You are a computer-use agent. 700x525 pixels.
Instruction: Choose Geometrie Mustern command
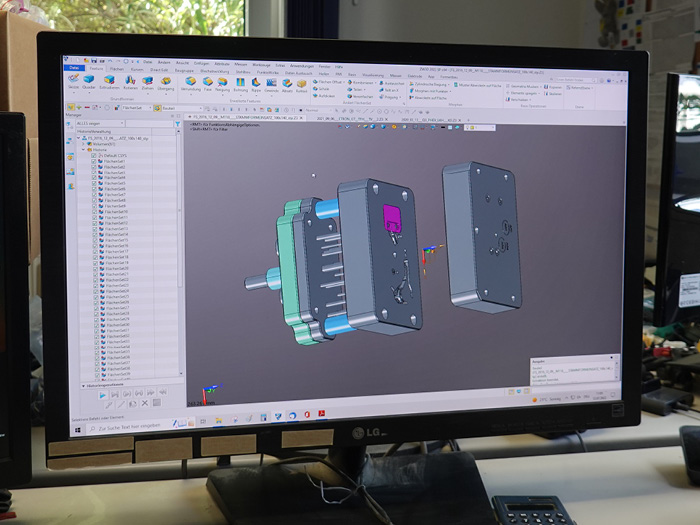pos(522,86)
